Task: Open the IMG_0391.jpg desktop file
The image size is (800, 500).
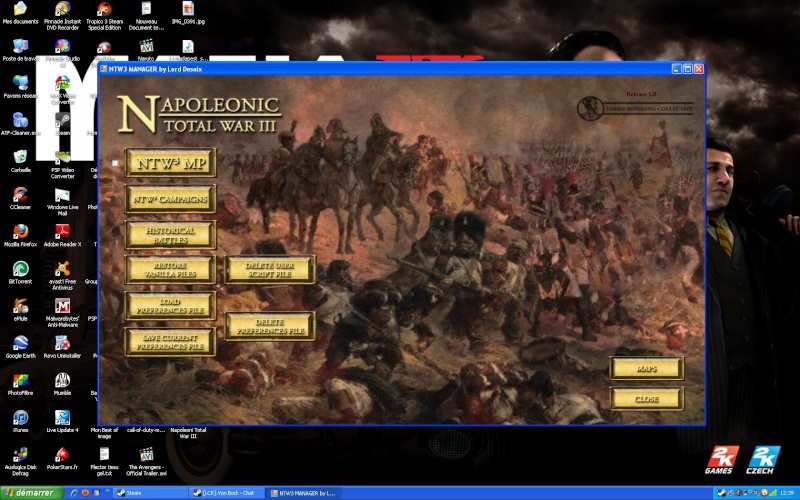Action: pos(188,13)
